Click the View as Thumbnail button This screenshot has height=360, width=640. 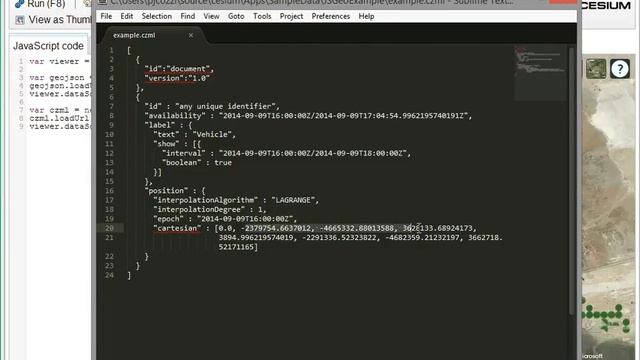click(x=53, y=20)
